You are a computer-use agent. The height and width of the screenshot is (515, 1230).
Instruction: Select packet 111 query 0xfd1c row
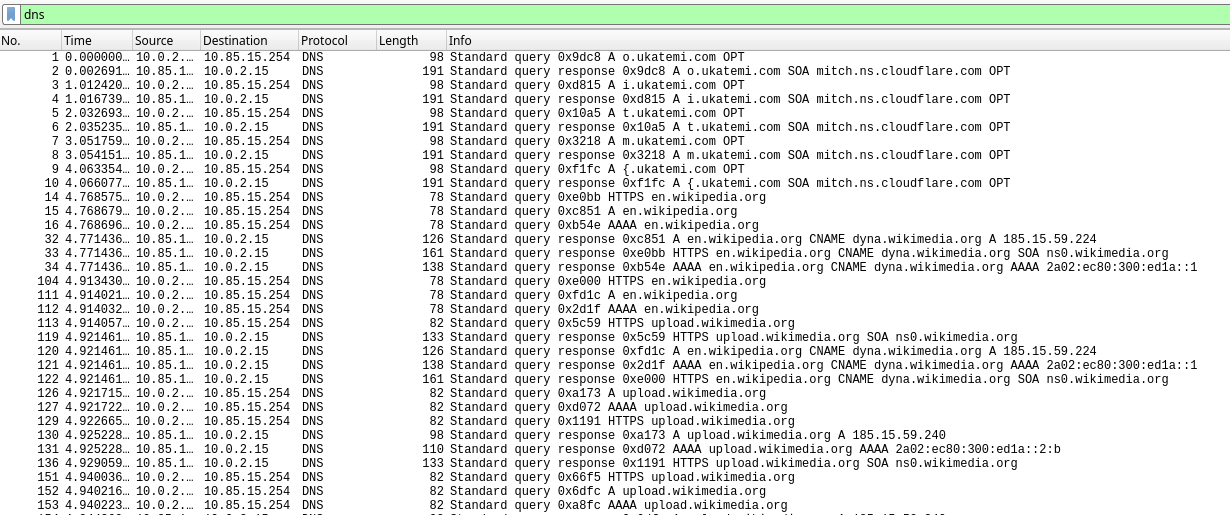pyautogui.click(x=615, y=296)
